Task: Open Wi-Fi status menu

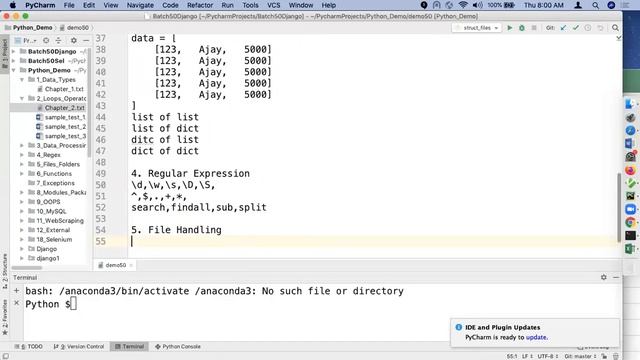Action: coord(463,5)
